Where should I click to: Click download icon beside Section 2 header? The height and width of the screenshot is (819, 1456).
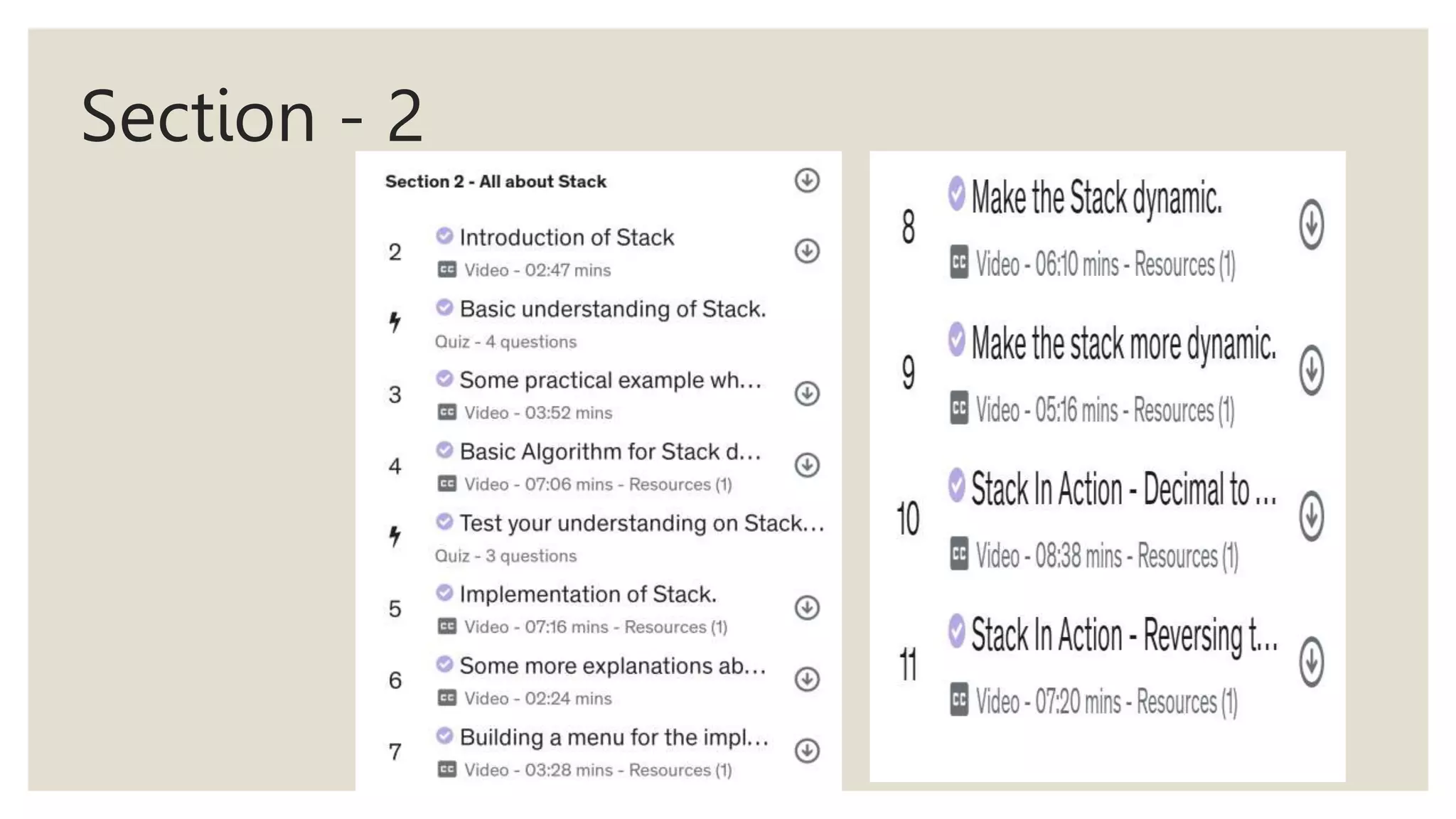coord(807,181)
